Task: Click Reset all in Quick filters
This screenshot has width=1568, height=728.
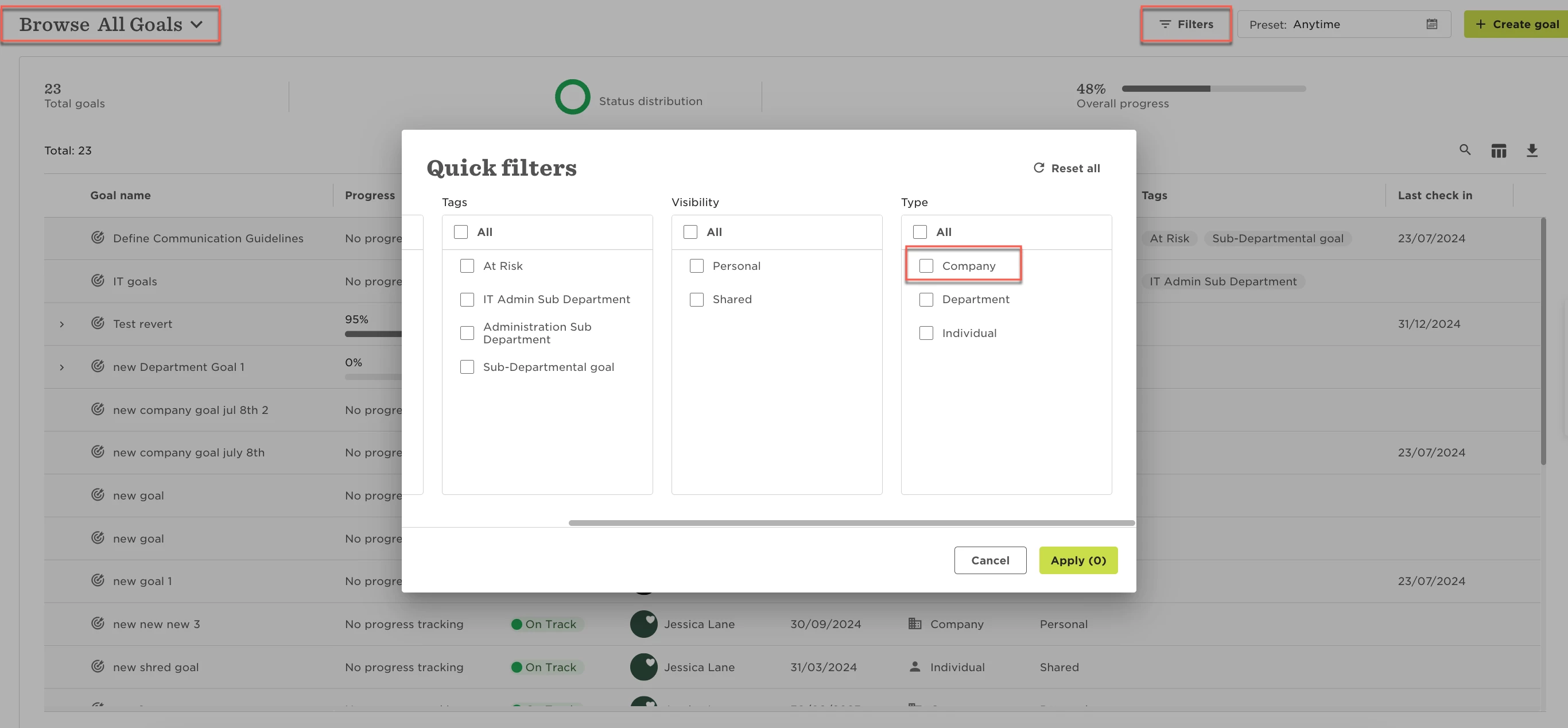Action: (1066, 168)
